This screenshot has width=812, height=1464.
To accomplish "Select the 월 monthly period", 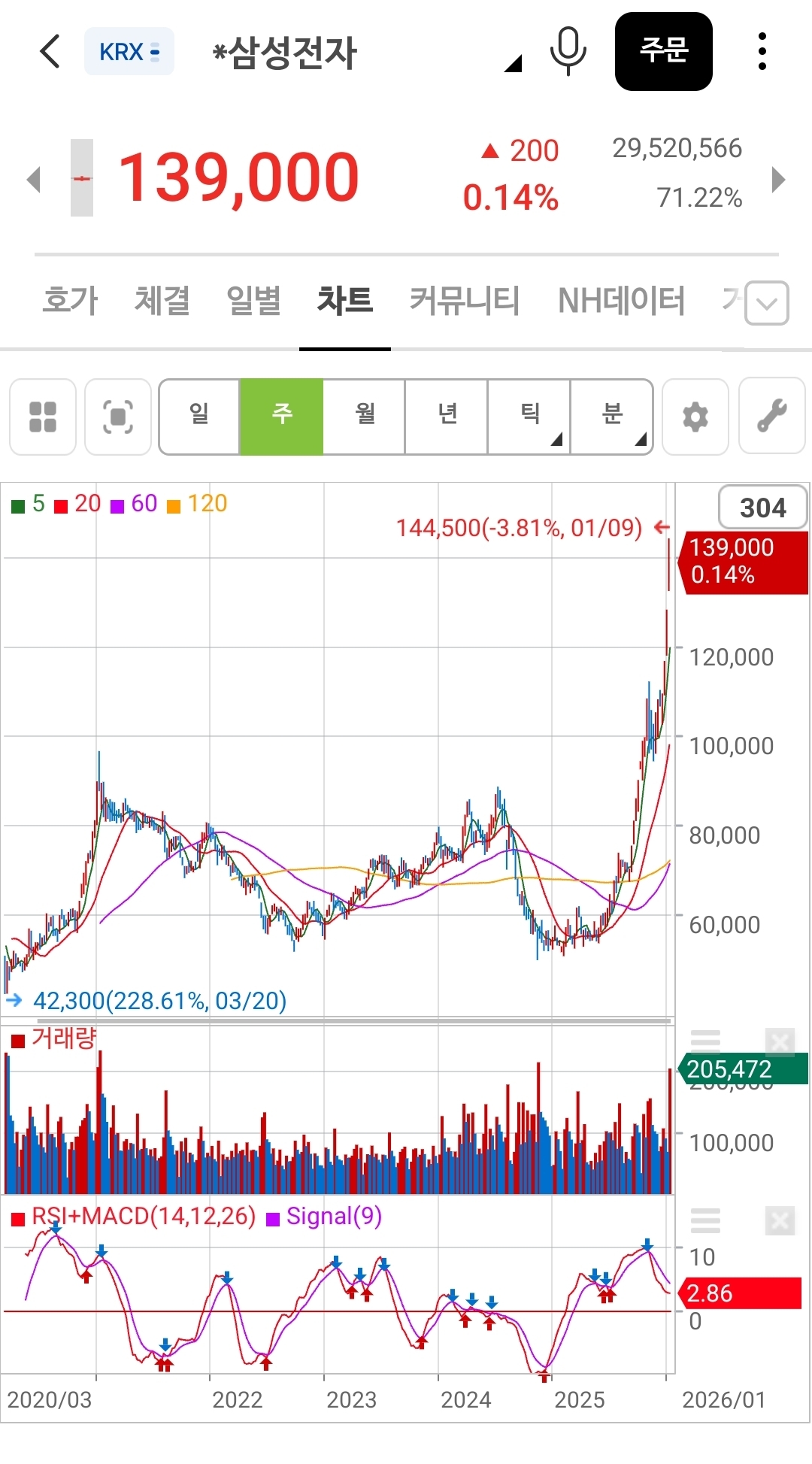I will click(365, 417).
